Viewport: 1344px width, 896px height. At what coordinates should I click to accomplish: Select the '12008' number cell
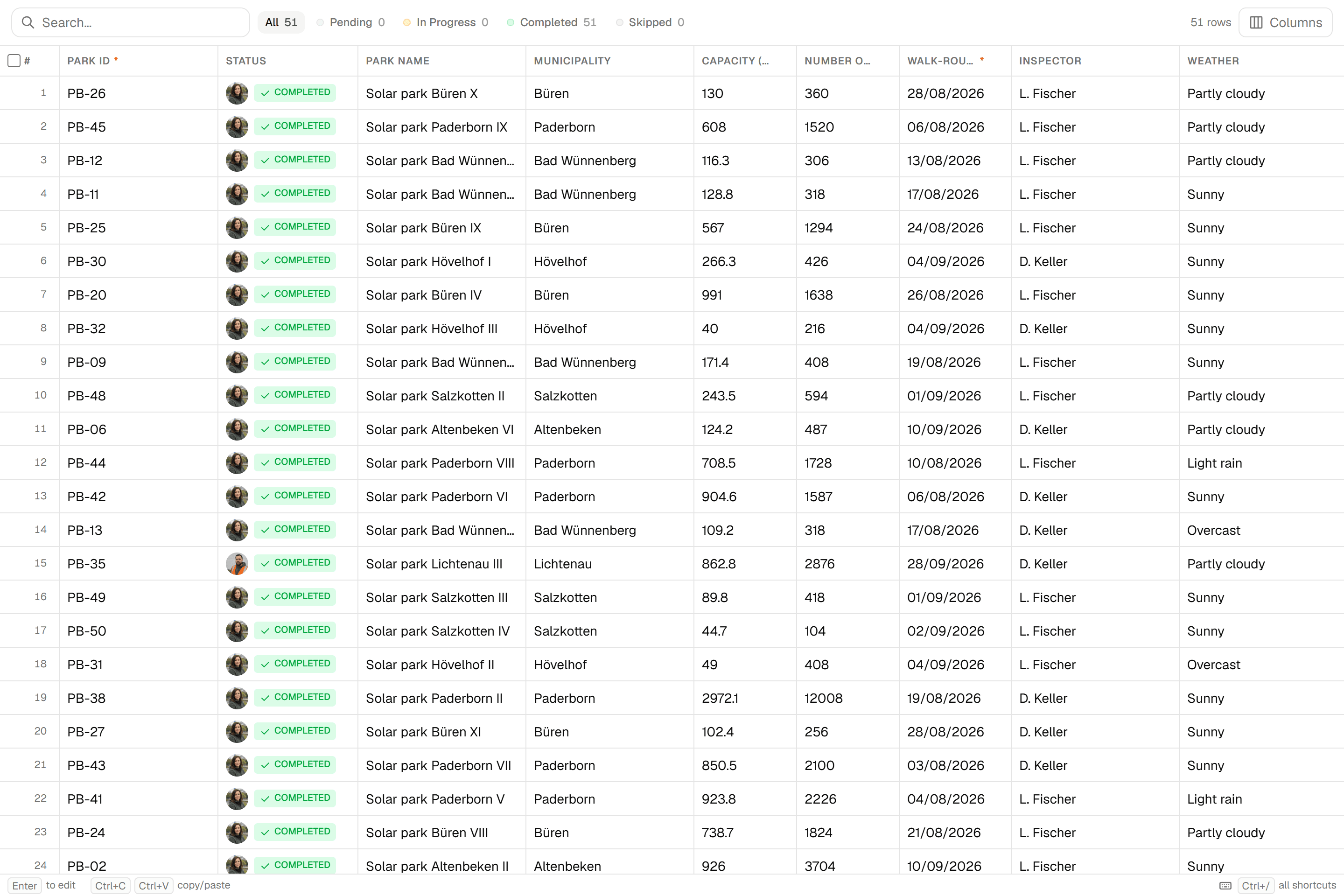coord(848,698)
